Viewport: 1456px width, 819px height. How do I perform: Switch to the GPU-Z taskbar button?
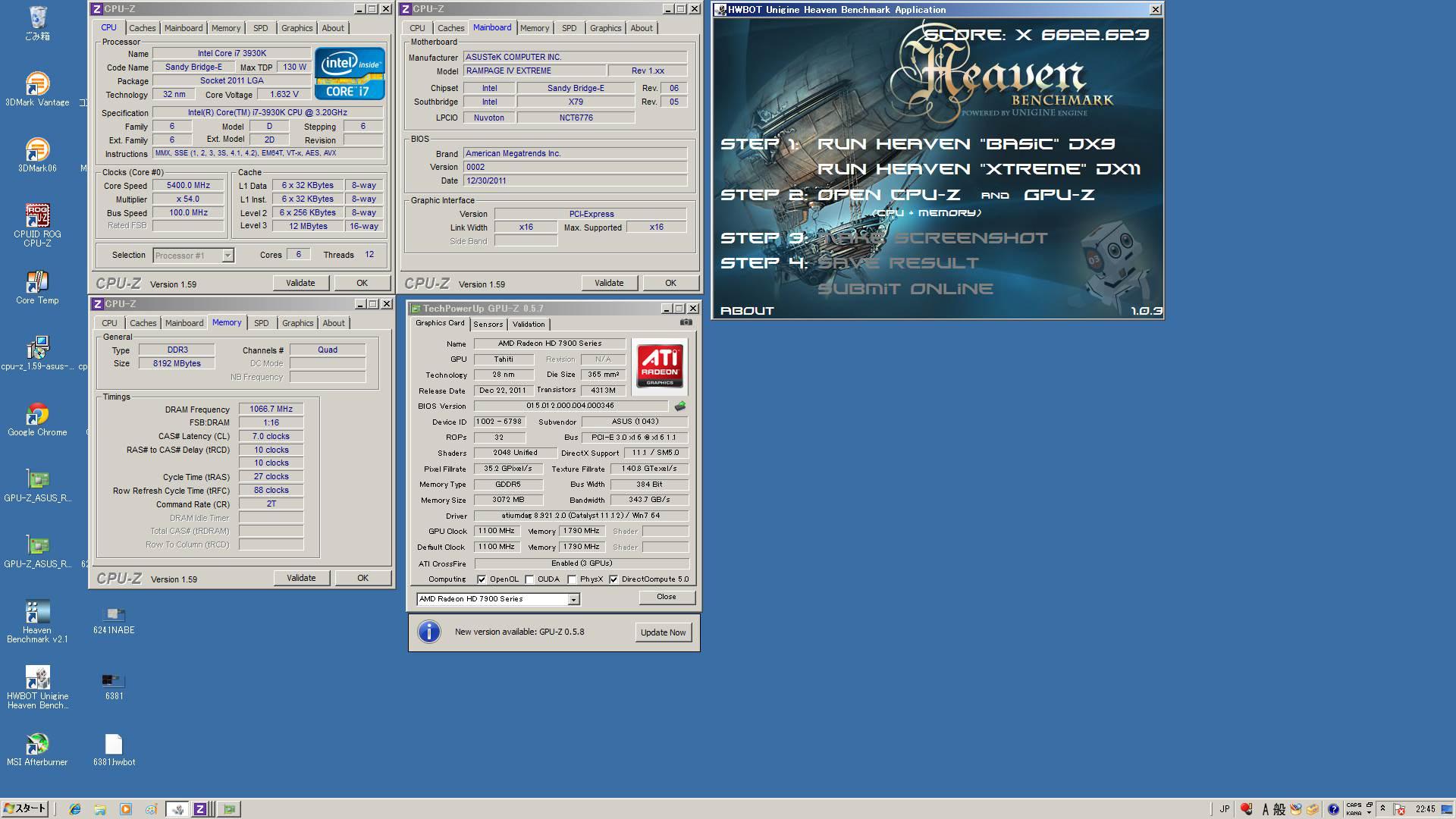(229, 809)
